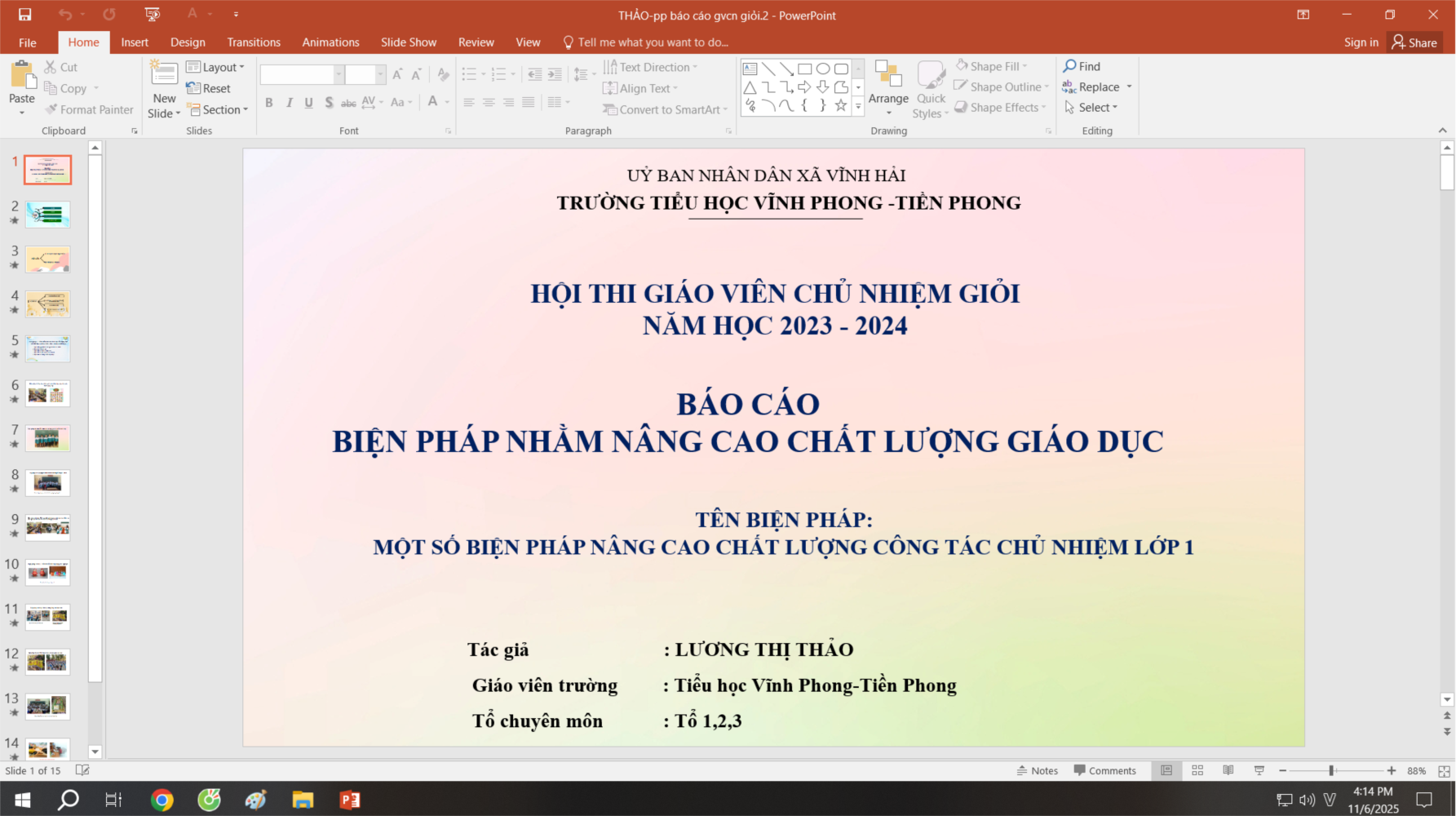The image size is (1456, 816).
Task: Switch to the Animations tab
Action: click(x=330, y=42)
